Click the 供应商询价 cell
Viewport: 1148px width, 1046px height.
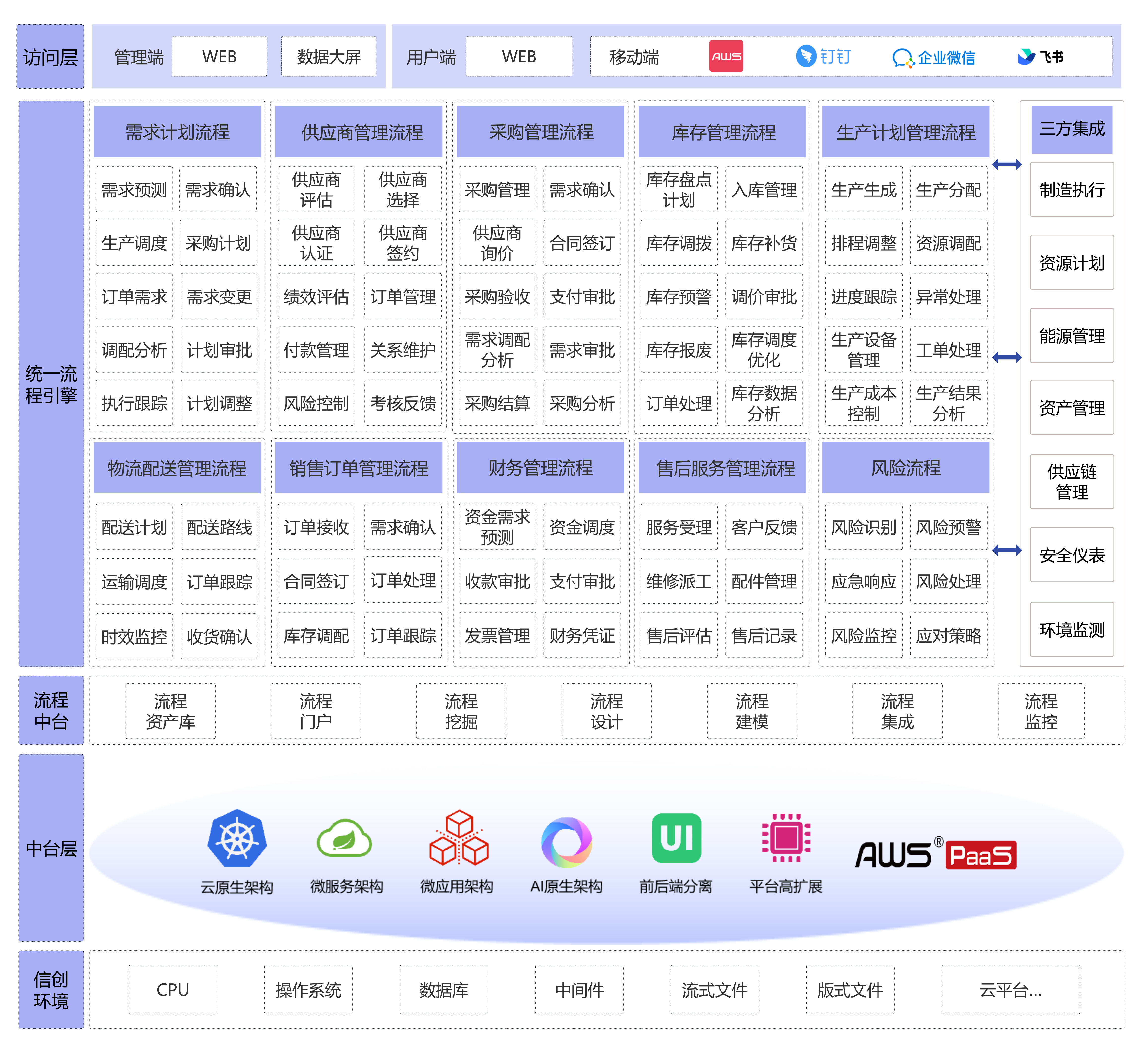point(497,243)
